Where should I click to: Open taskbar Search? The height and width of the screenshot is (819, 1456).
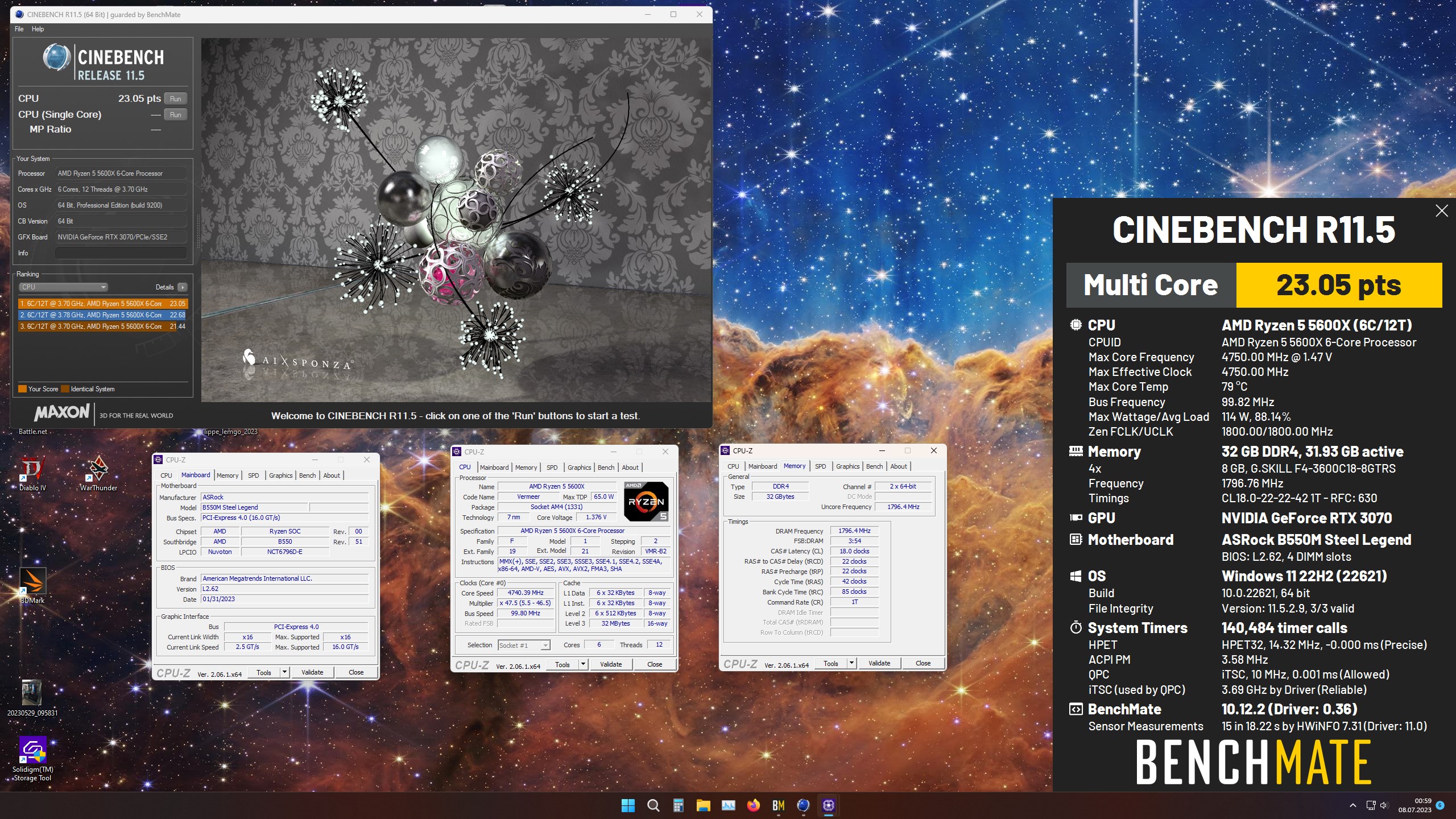click(653, 805)
